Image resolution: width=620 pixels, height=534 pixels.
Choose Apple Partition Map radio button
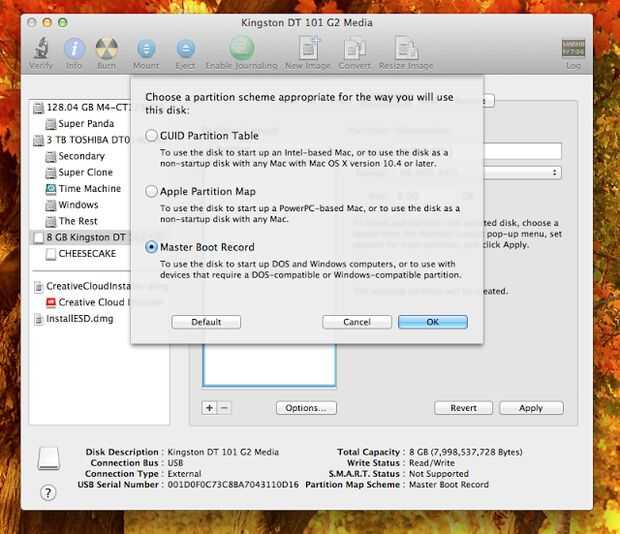(151, 191)
